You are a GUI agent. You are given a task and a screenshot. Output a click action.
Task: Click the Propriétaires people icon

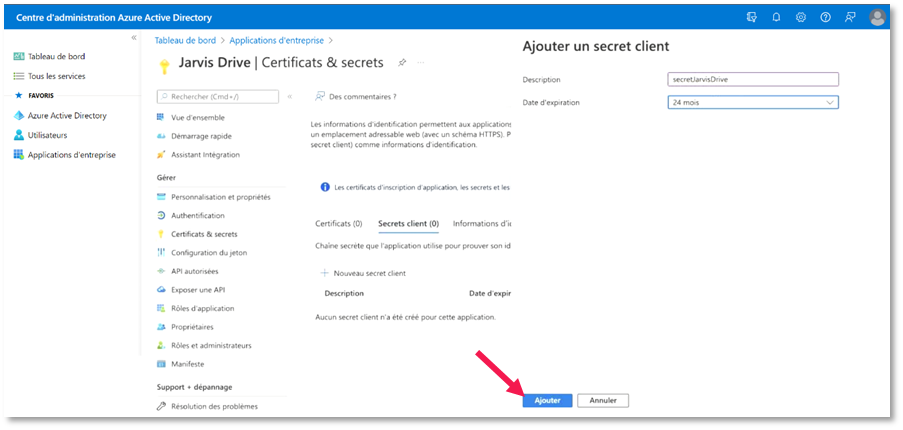point(161,327)
